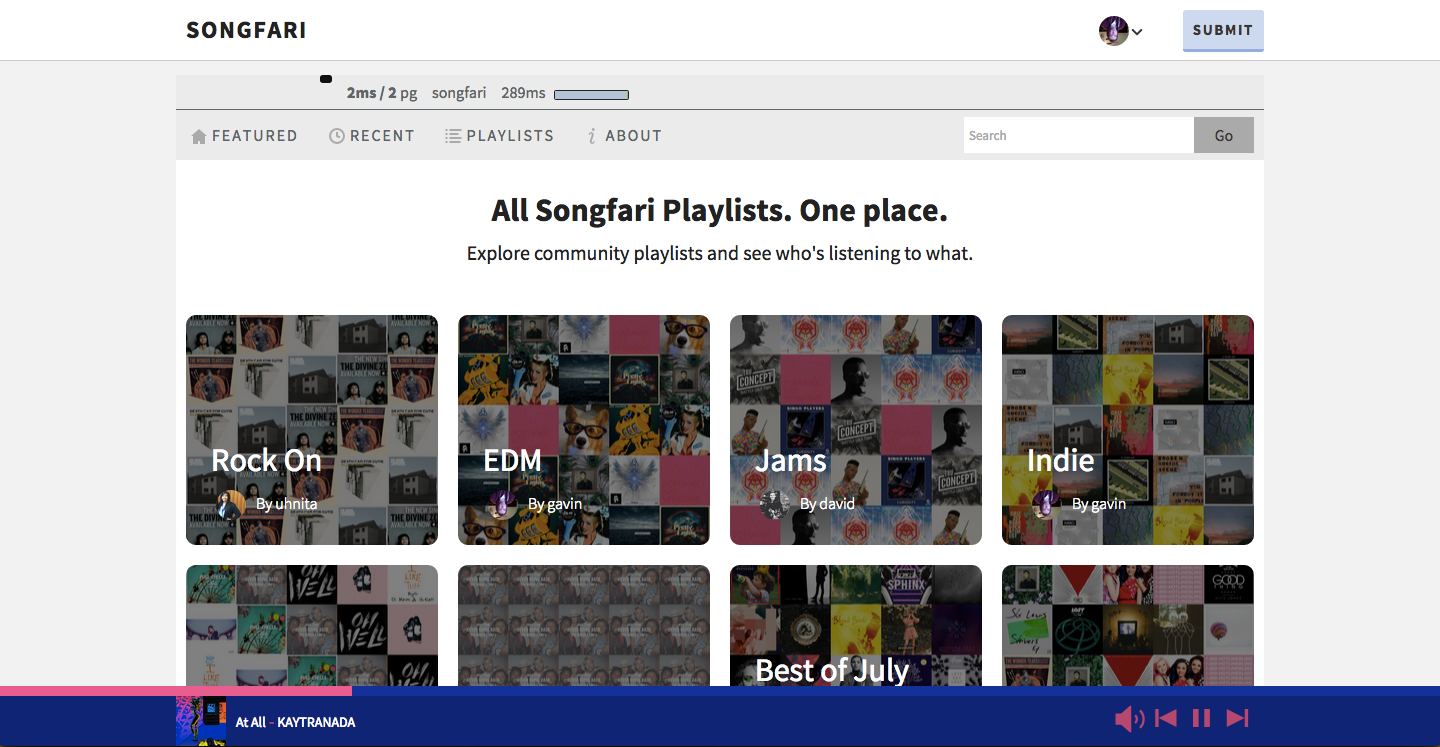Open the Songfari home logo
The width and height of the screenshot is (1440, 747).
point(246,30)
